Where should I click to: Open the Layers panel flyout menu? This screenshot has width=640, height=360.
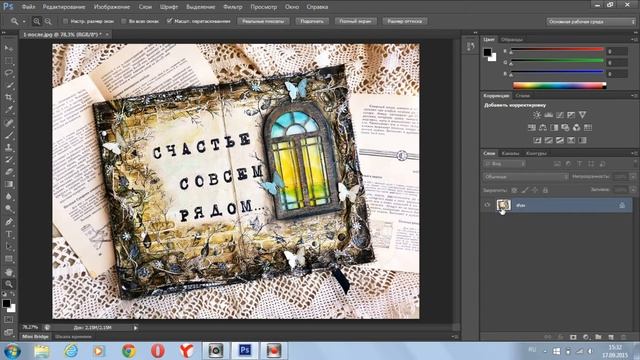634,153
